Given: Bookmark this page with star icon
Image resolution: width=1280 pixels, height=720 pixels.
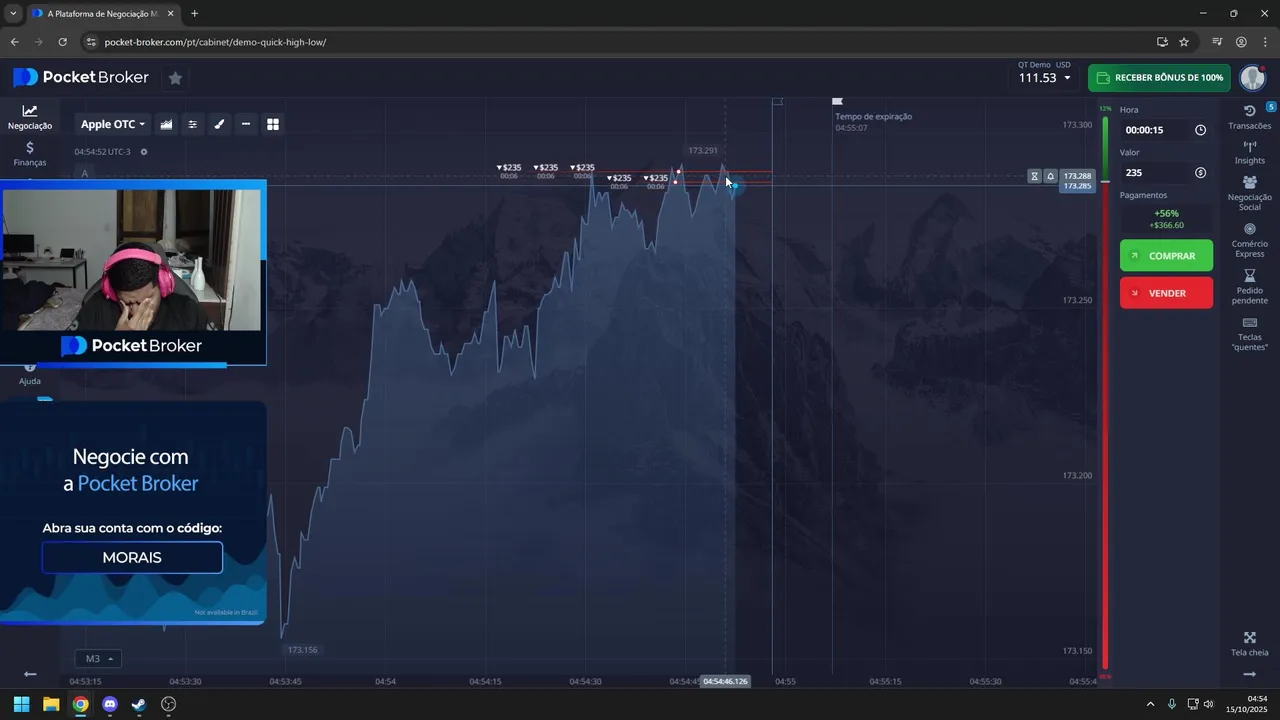Looking at the screenshot, I should (x=1184, y=42).
